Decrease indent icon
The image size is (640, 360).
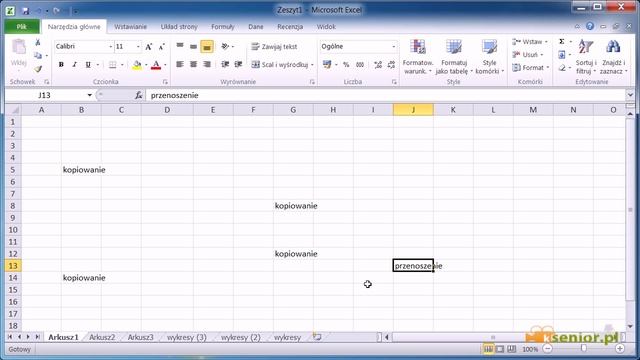tap(225, 64)
